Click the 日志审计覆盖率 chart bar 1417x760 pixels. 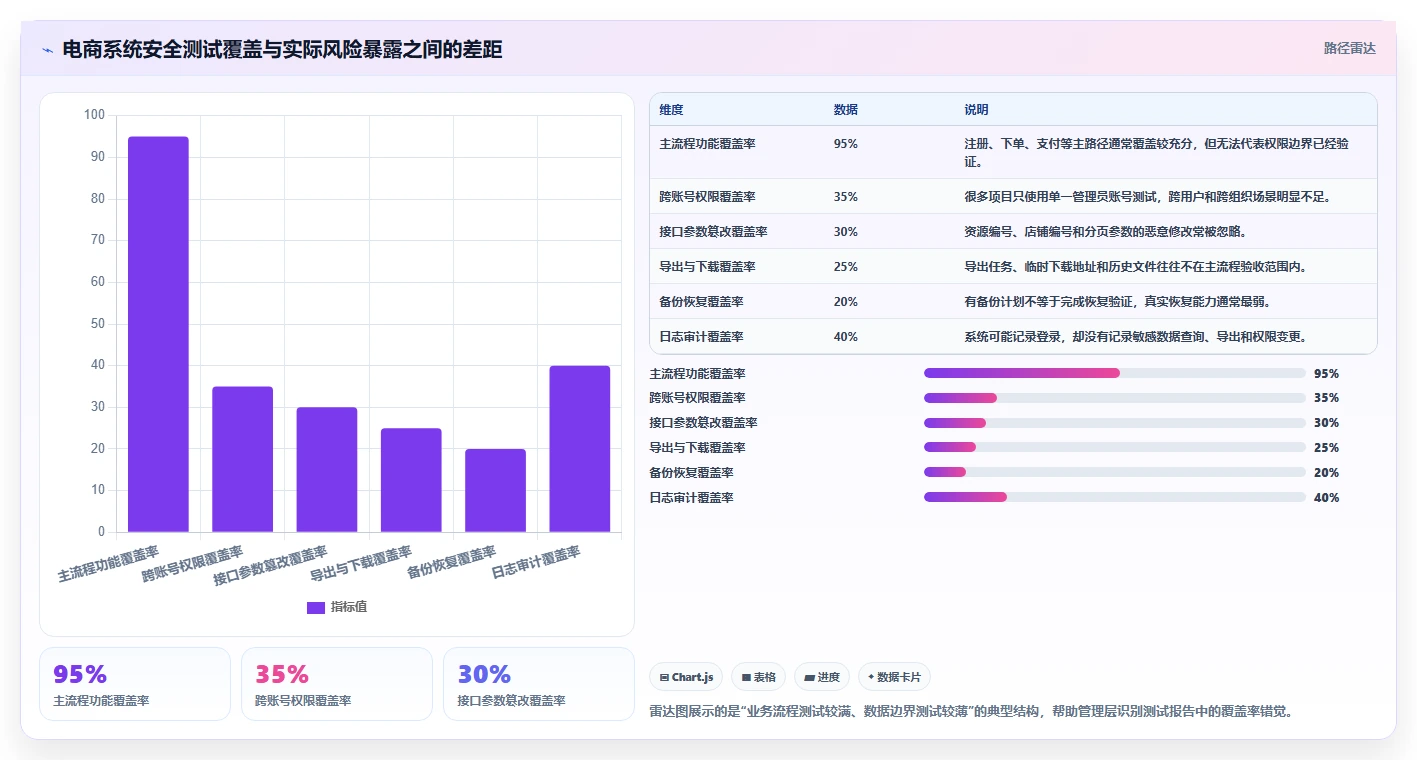[x=580, y=449]
